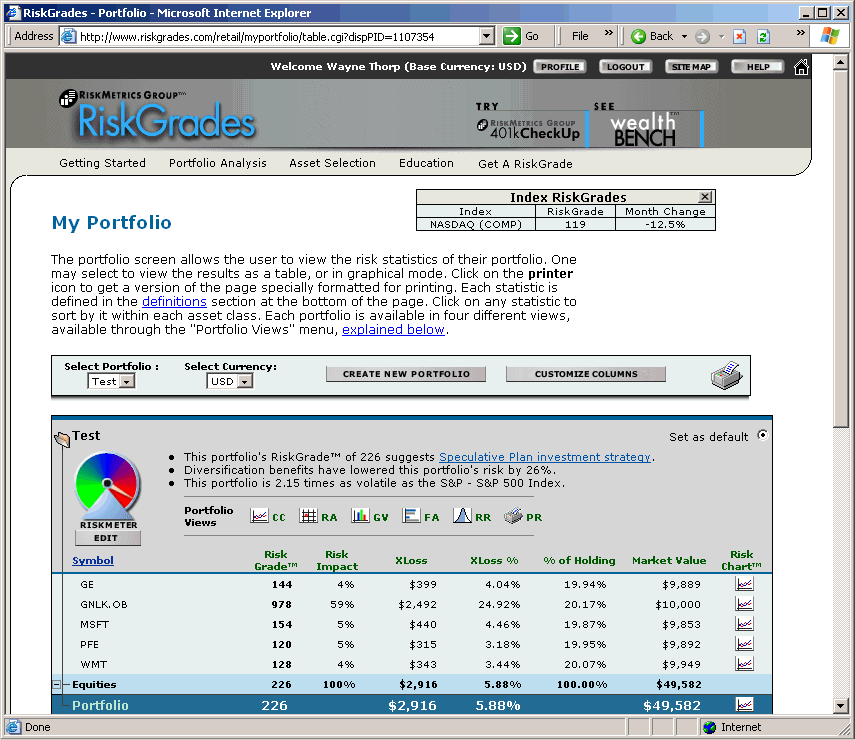Image resolution: width=855 pixels, height=740 pixels.
Task: Click the Customize Columns button
Action: 585,374
